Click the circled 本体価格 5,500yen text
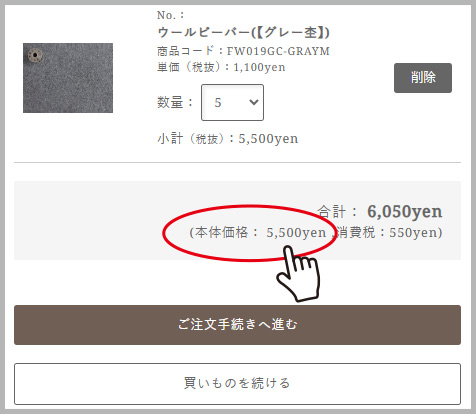 click(x=258, y=232)
